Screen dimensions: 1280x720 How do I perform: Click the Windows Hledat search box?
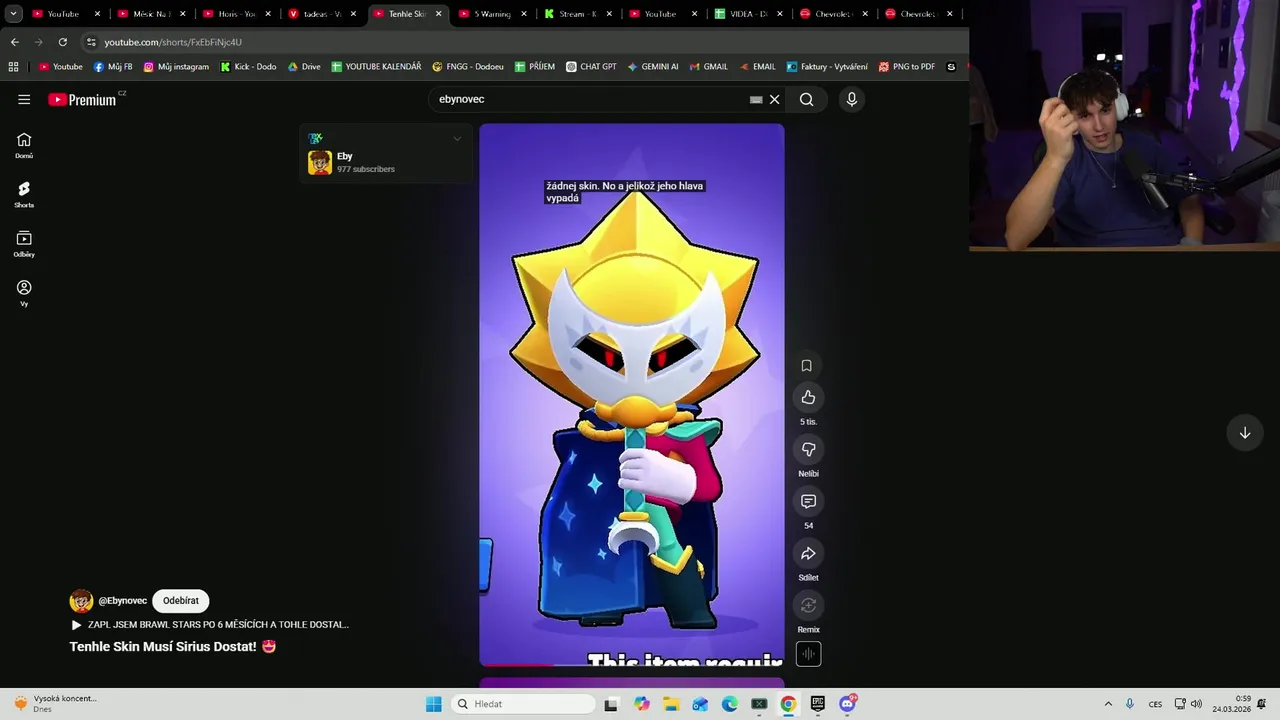click(521, 704)
